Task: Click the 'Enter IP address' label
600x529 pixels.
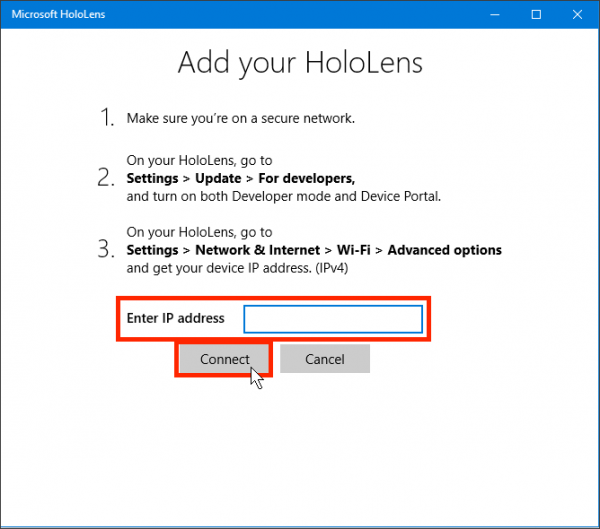Action: pyautogui.click(x=175, y=318)
